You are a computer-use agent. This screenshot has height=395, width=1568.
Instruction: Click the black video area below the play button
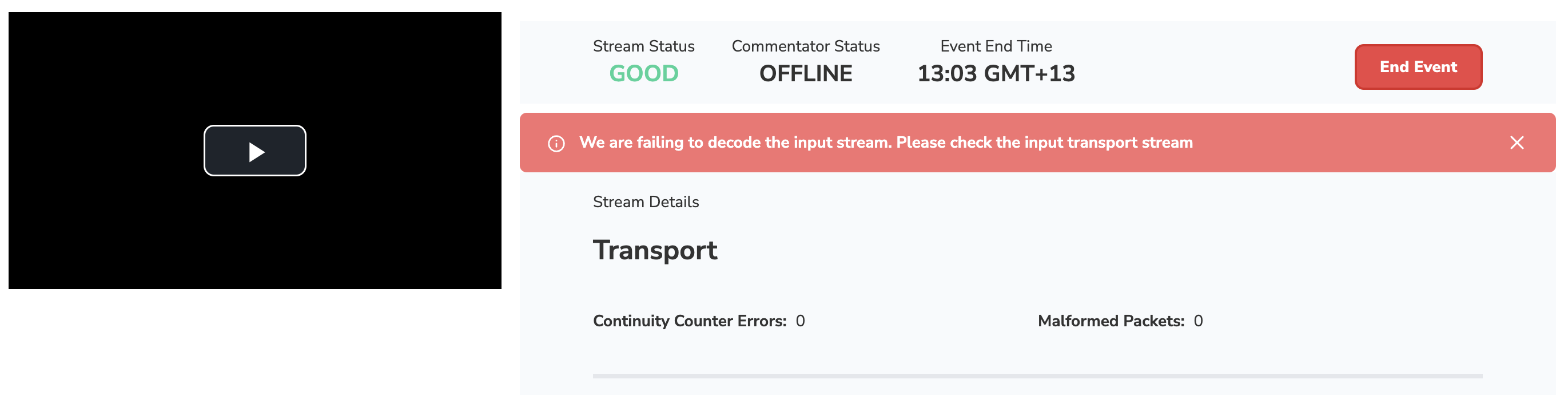coord(254,238)
